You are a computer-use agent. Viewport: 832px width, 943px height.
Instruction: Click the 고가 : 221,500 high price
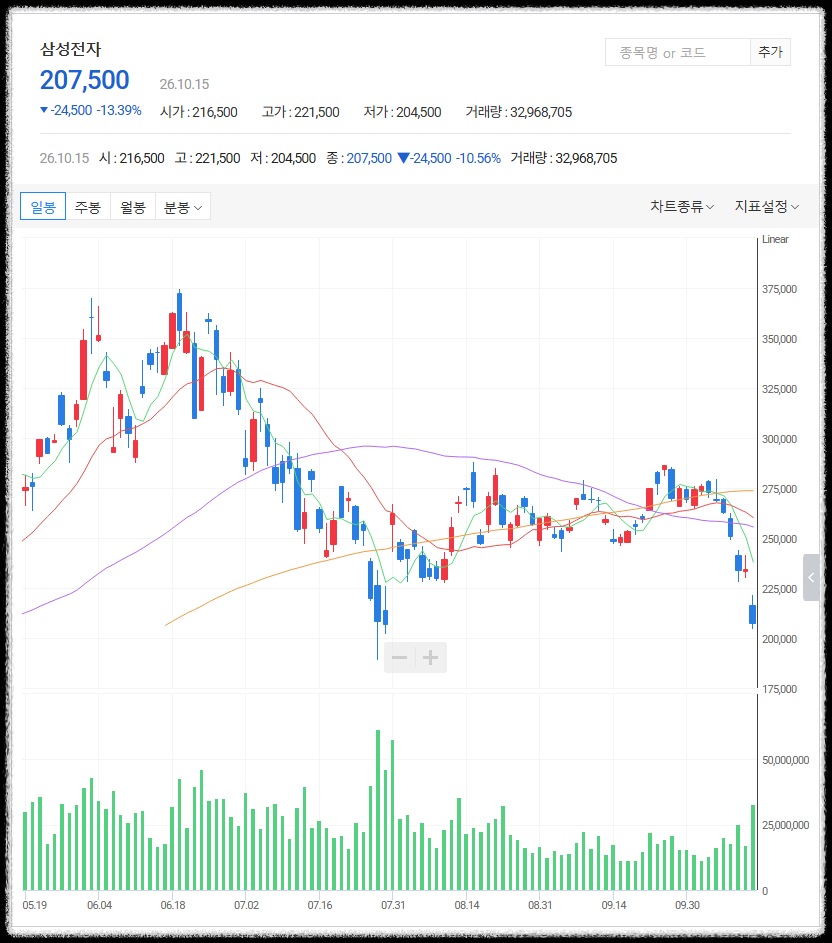(x=301, y=112)
